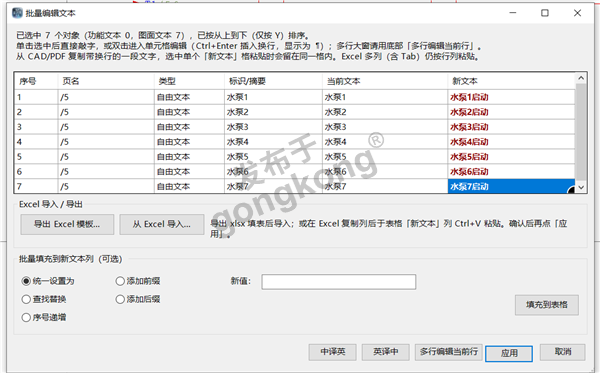Maximize the 批量编辑文本 dialog
600x373 pixels.
(x=545, y=13)
